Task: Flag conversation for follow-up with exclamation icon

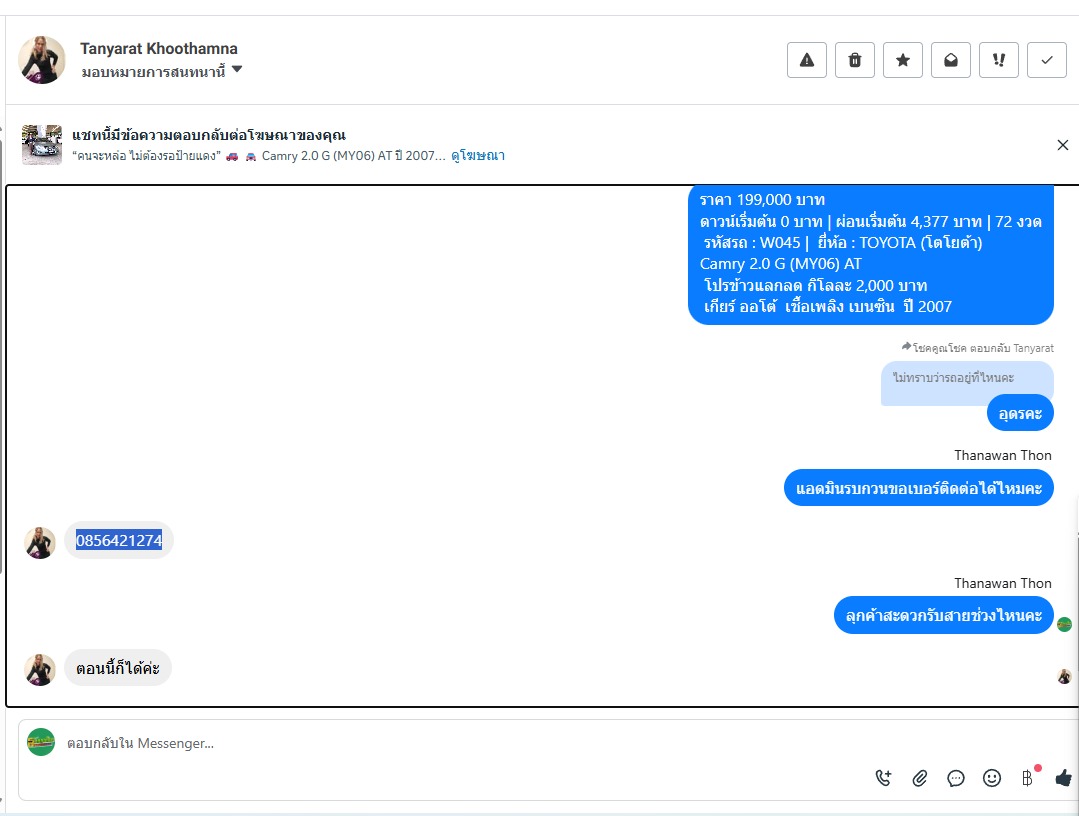Action: (x=998, y=60)
